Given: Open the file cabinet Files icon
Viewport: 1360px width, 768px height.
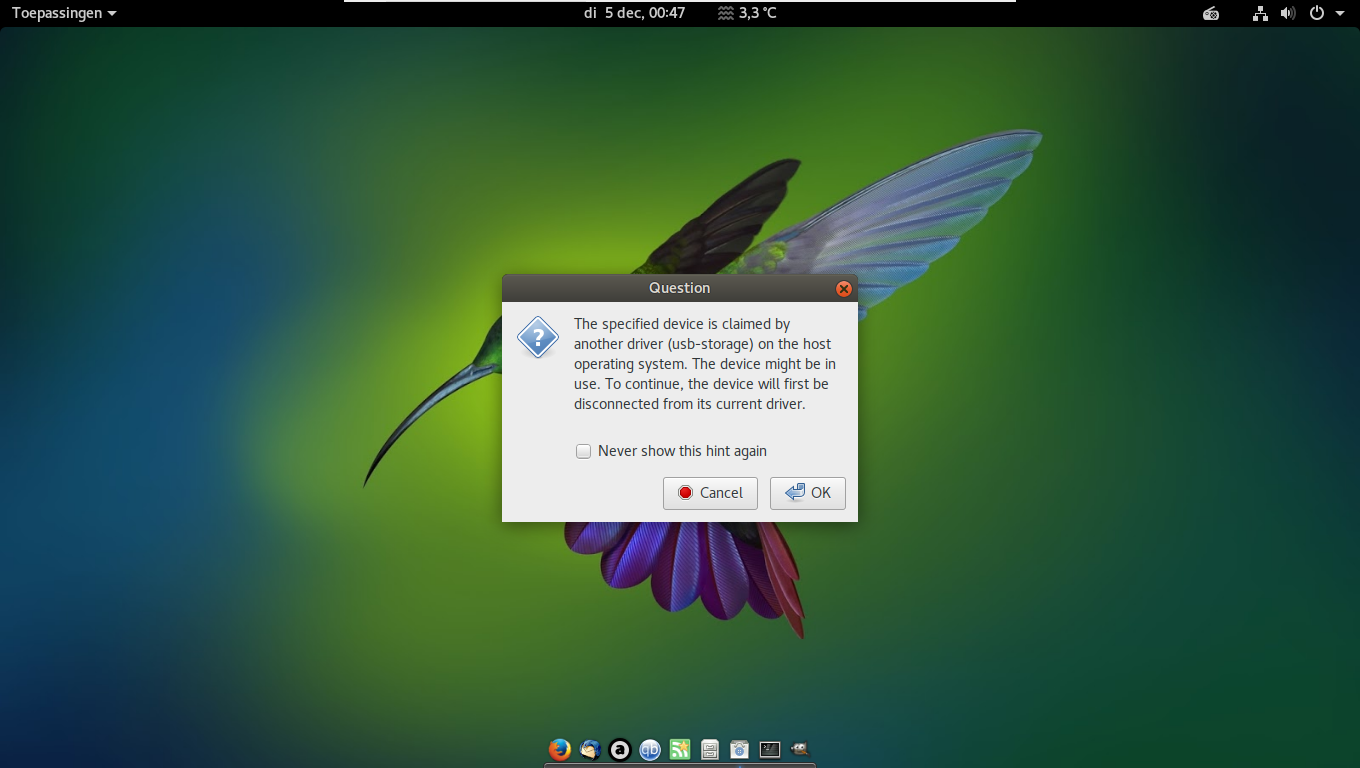Looking at the screenshot, I should (x=710, y=749).
